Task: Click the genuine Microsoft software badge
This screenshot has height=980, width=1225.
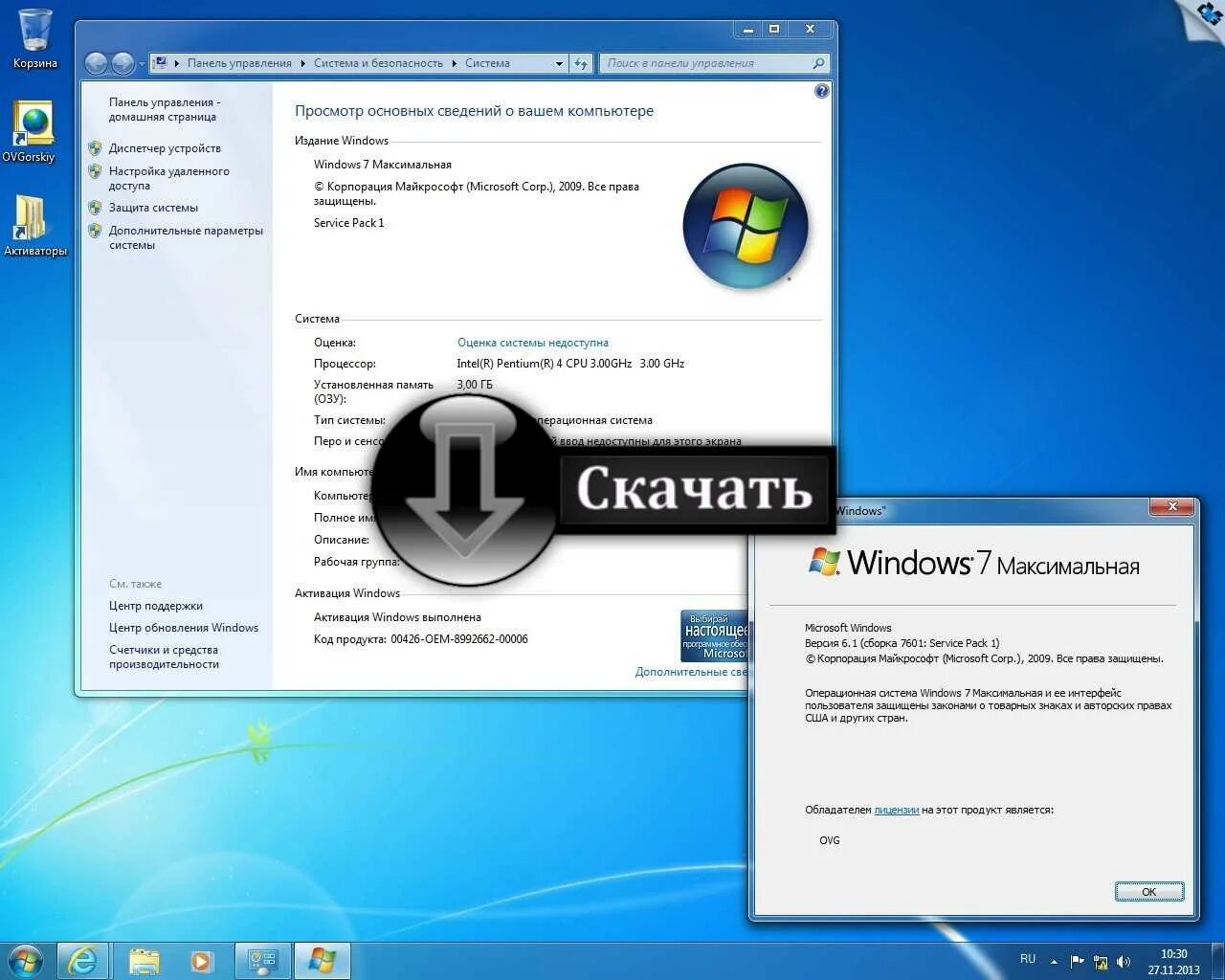Action: (x=714, y=635)
